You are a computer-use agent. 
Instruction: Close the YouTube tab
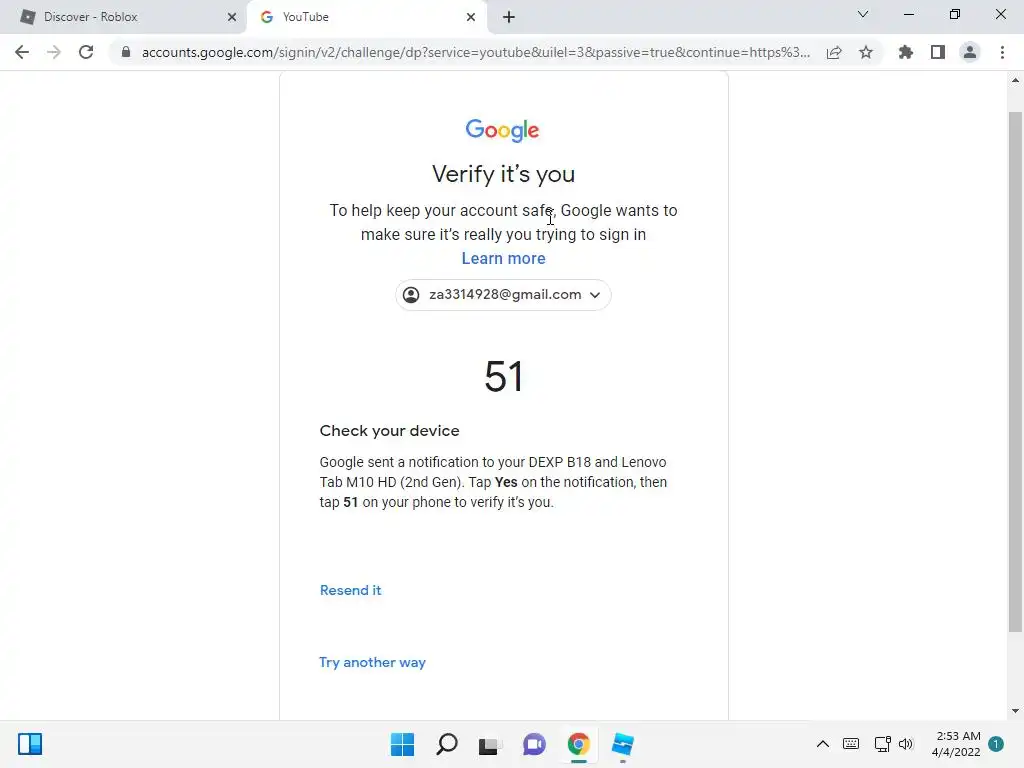tap(471, 17)
